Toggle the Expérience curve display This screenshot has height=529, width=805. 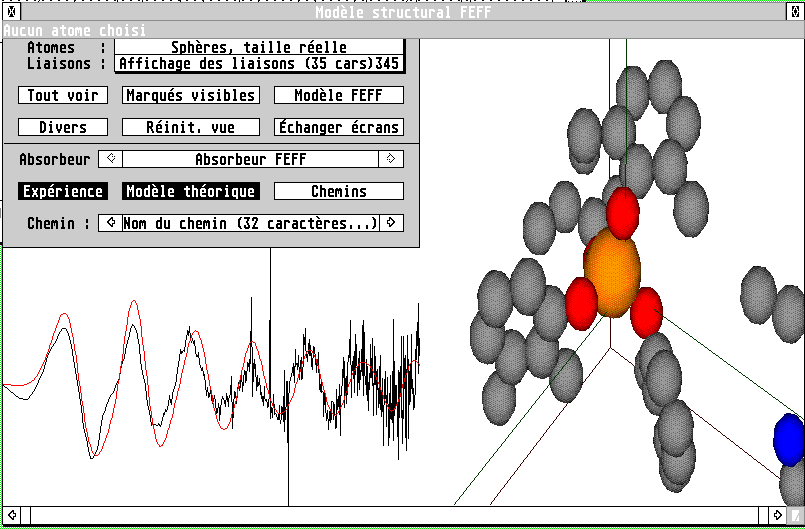tap(62, 191)
